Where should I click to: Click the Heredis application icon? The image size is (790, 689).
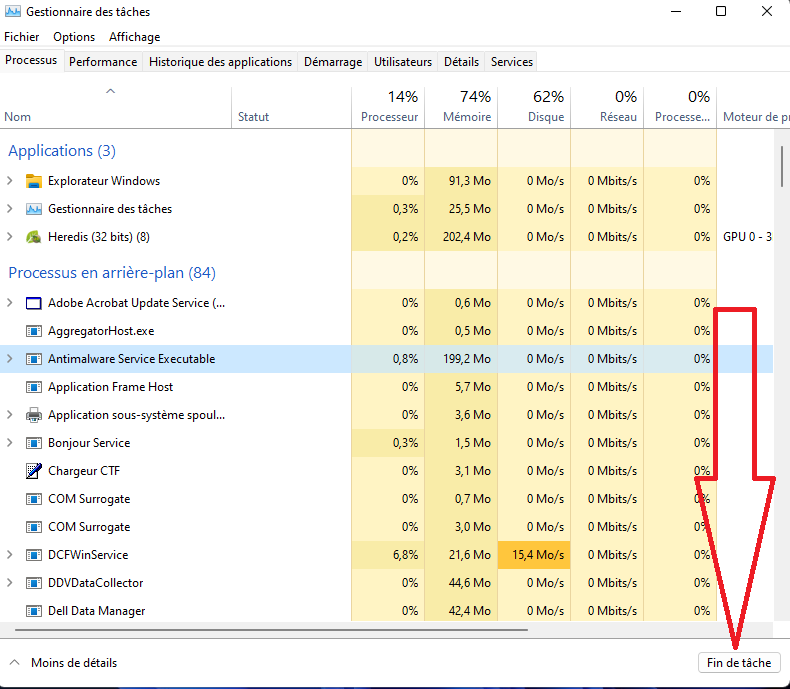pos(34,237)
